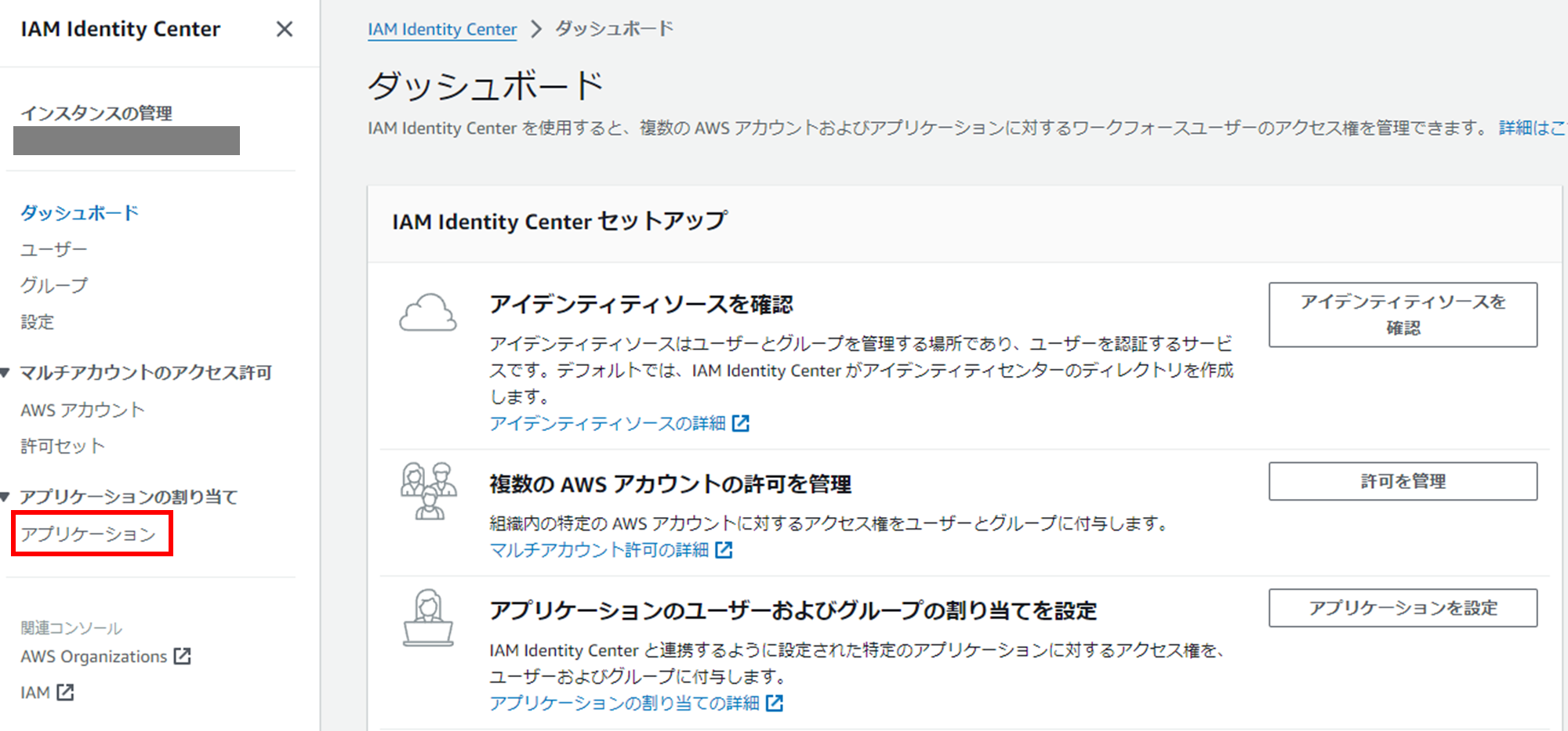Click breadcrumb chevron separator
Viewport: 1568px width, 731px height.
pyautogui.click(x=536, y=29)
